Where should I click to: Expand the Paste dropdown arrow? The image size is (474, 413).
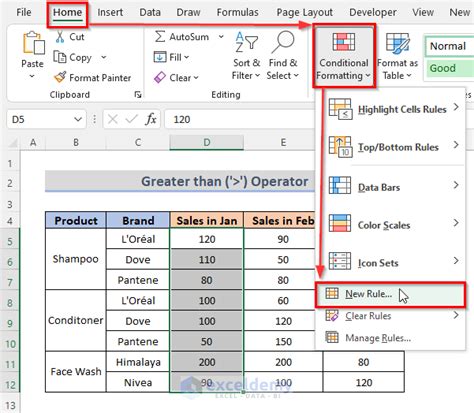click(32, 76)
